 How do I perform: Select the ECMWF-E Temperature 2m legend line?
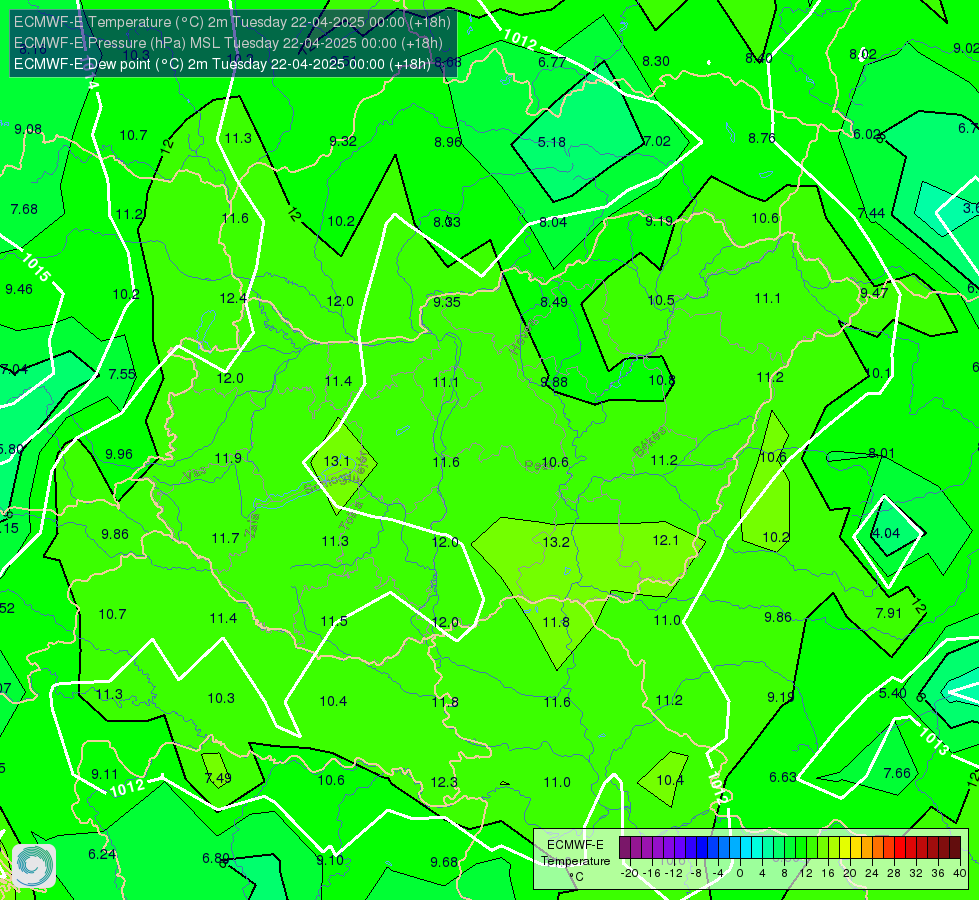tap(232, 22)
